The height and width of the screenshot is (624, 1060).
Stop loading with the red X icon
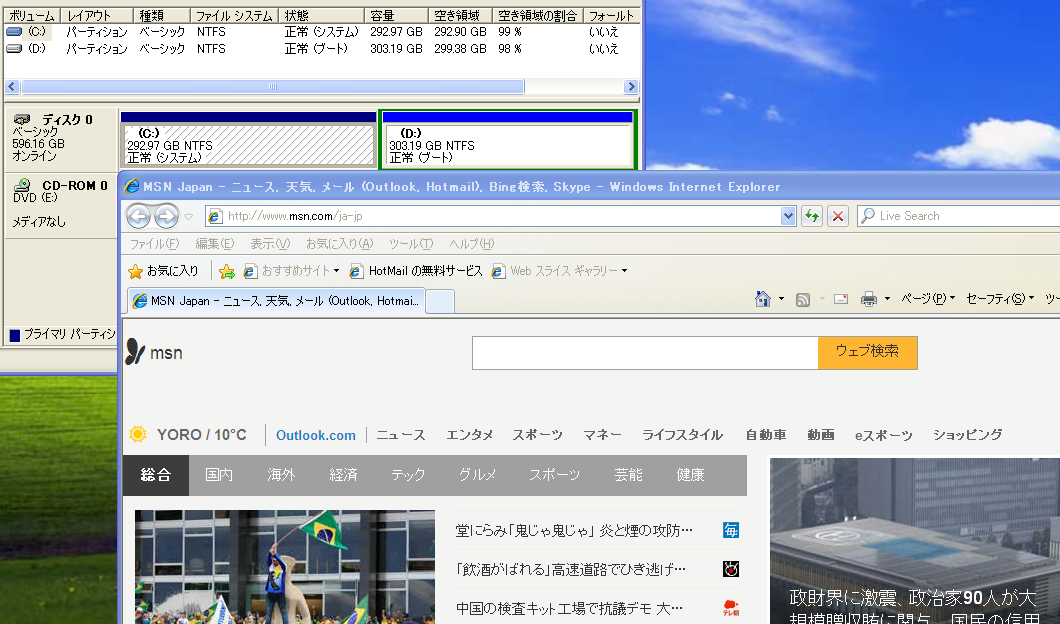(x=838, y=216)
